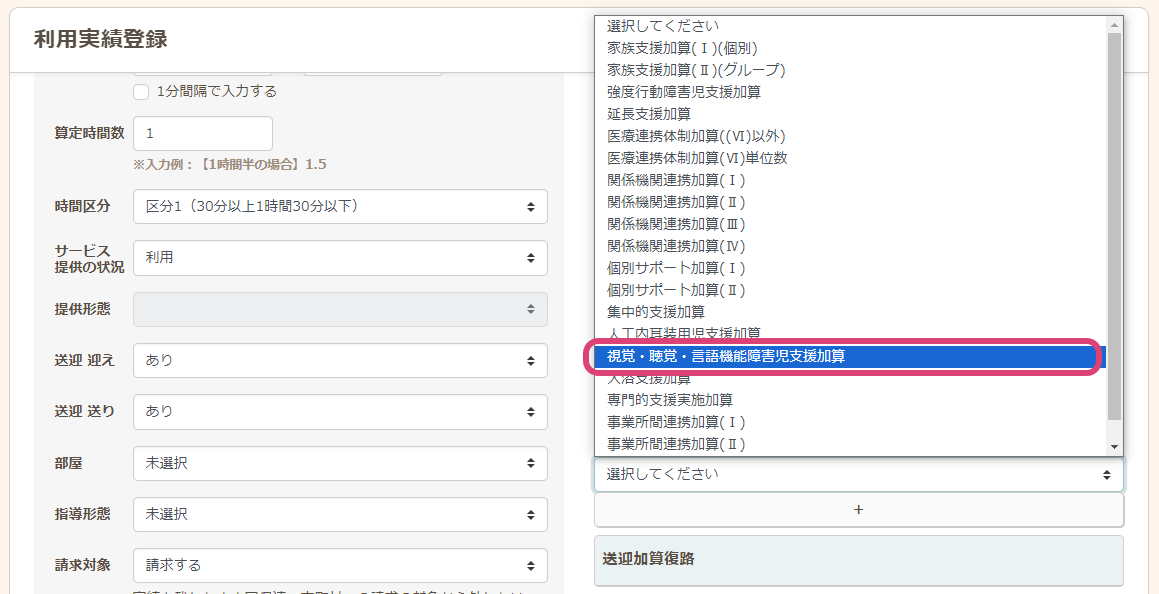Open the 時間区分 dropdown
This screenshot has height=594, width=1159.
pos(340,206)
